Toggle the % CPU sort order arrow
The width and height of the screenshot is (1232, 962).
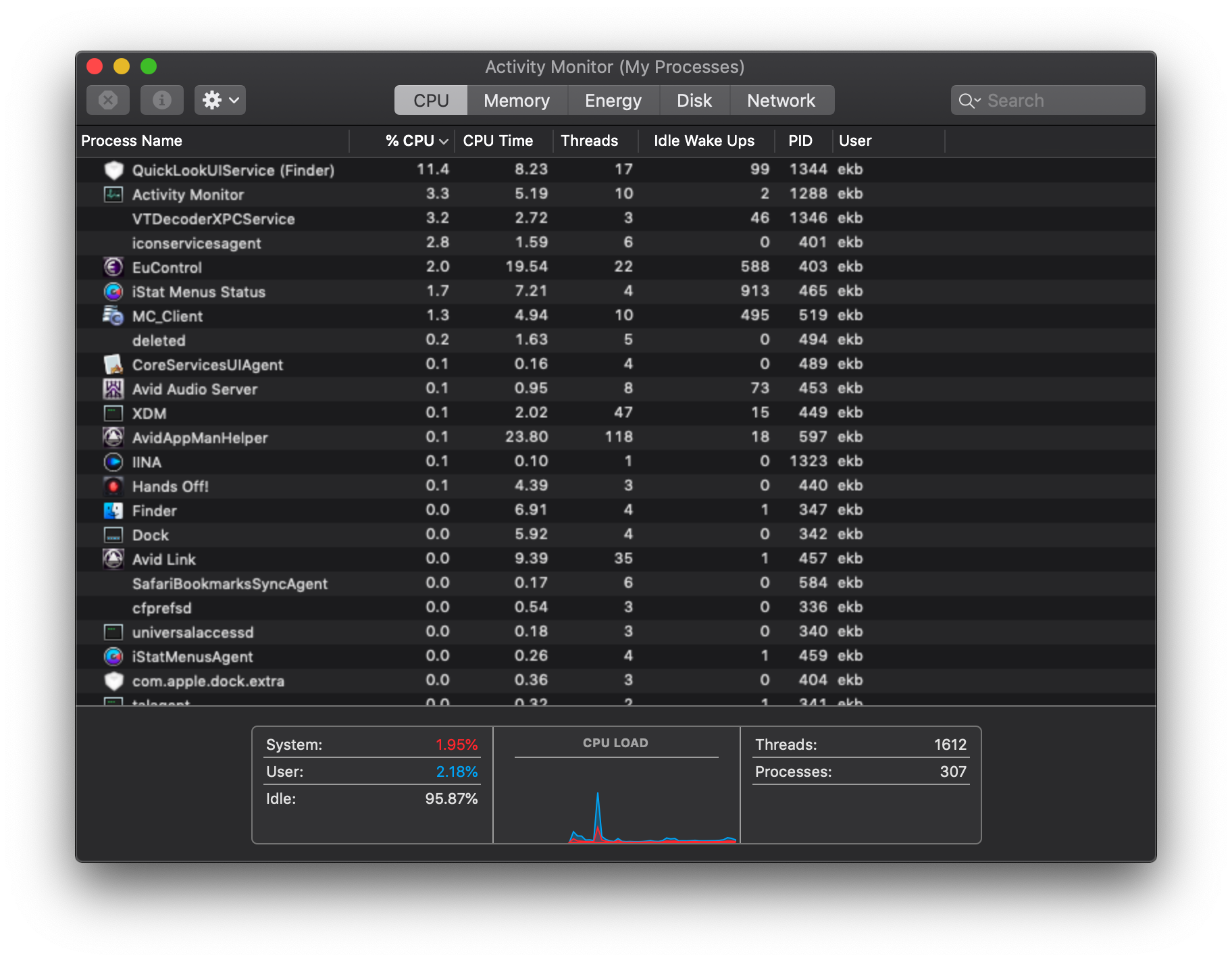point(444,141)
